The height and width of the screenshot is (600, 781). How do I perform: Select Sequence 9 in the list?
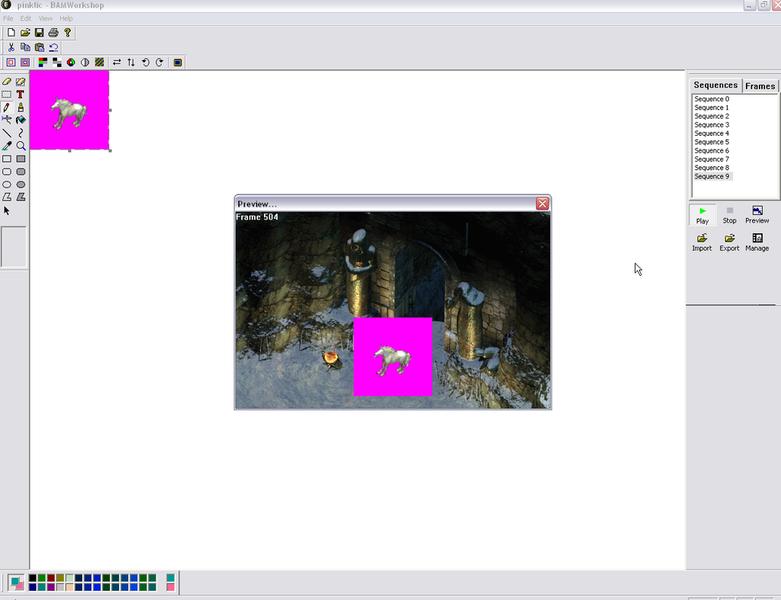tap(712, 176)
